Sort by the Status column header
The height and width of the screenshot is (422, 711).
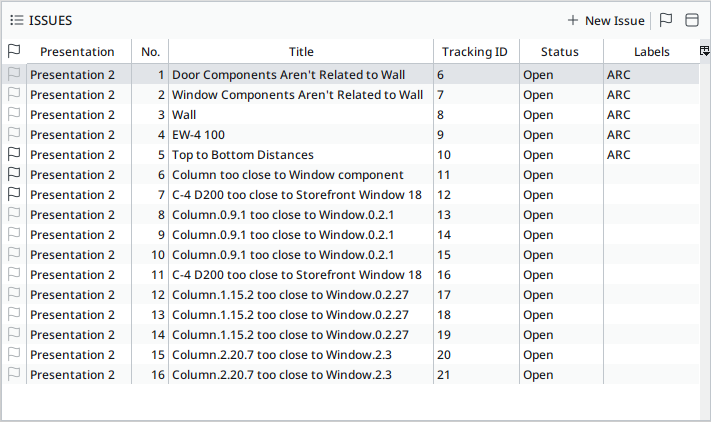pyautogui.click(x=560, y=51)
